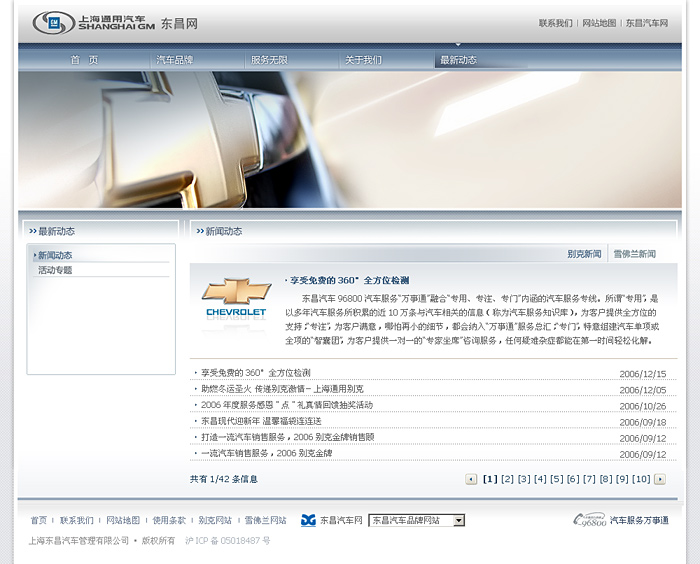Go to page [8]

606,479
